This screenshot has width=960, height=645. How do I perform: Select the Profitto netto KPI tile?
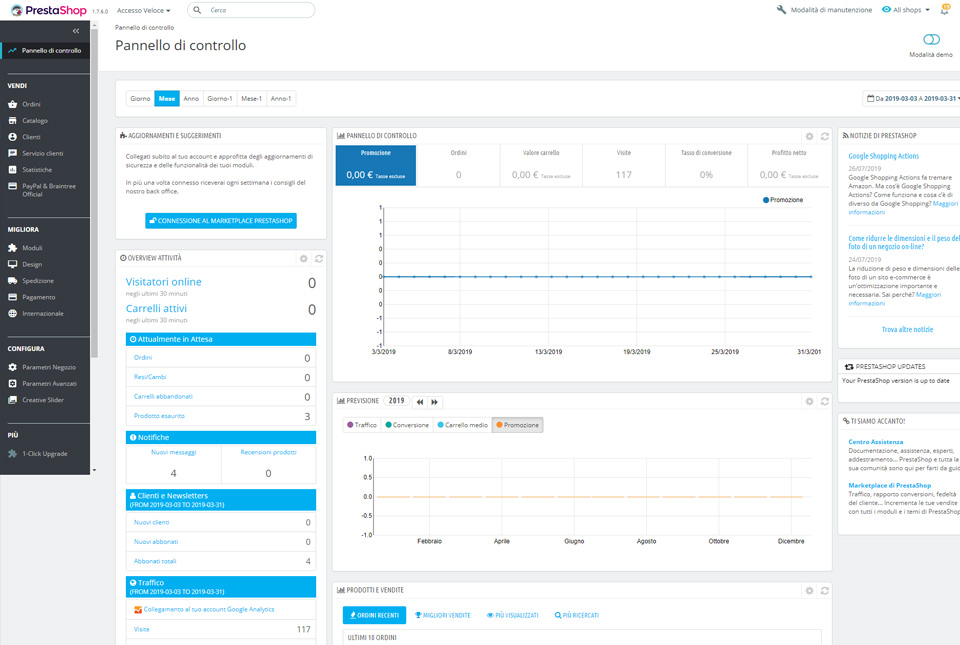789,165
